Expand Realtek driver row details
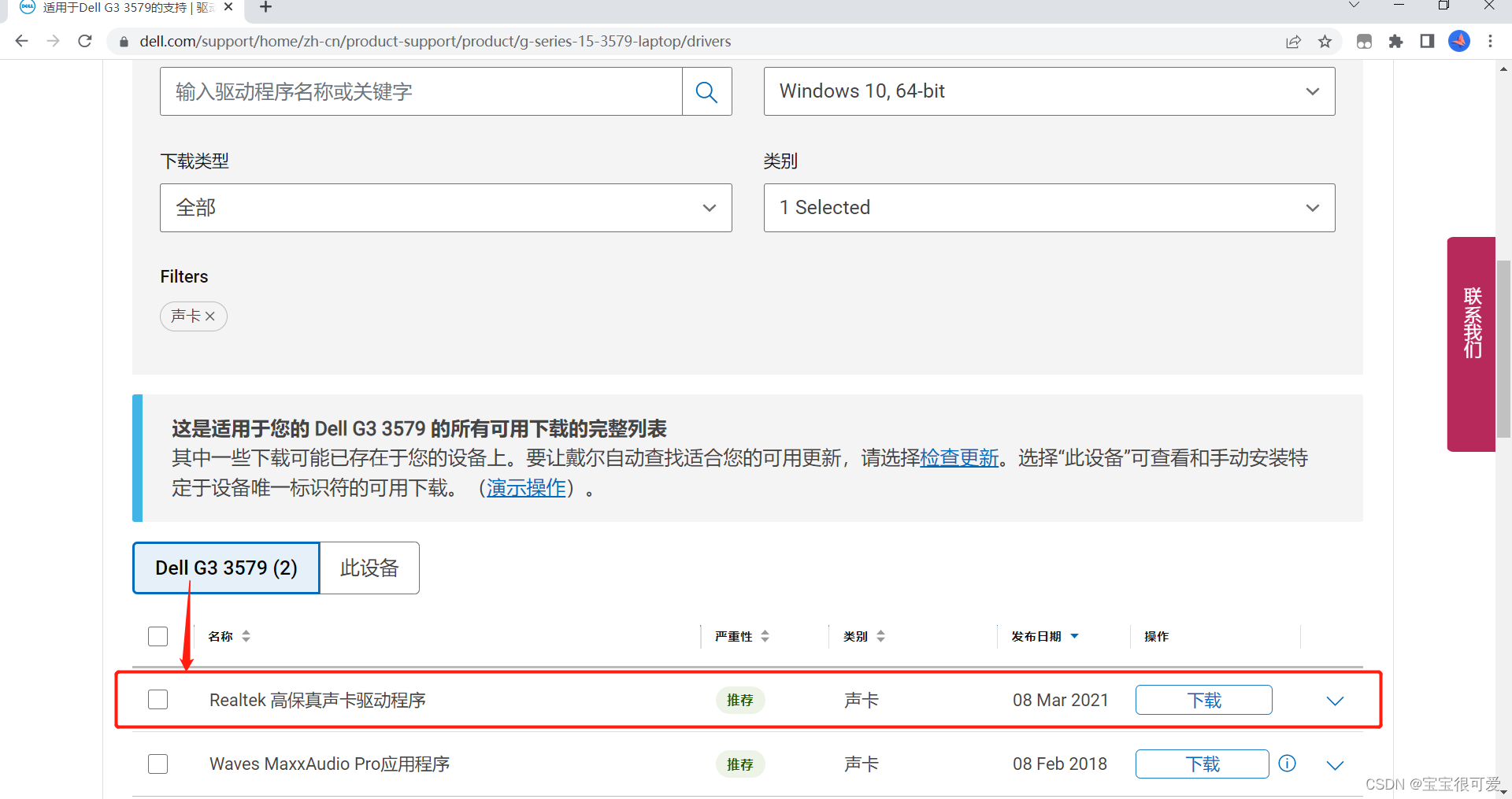Screen dimensions: 1512x799 (x=1335, y=701)
